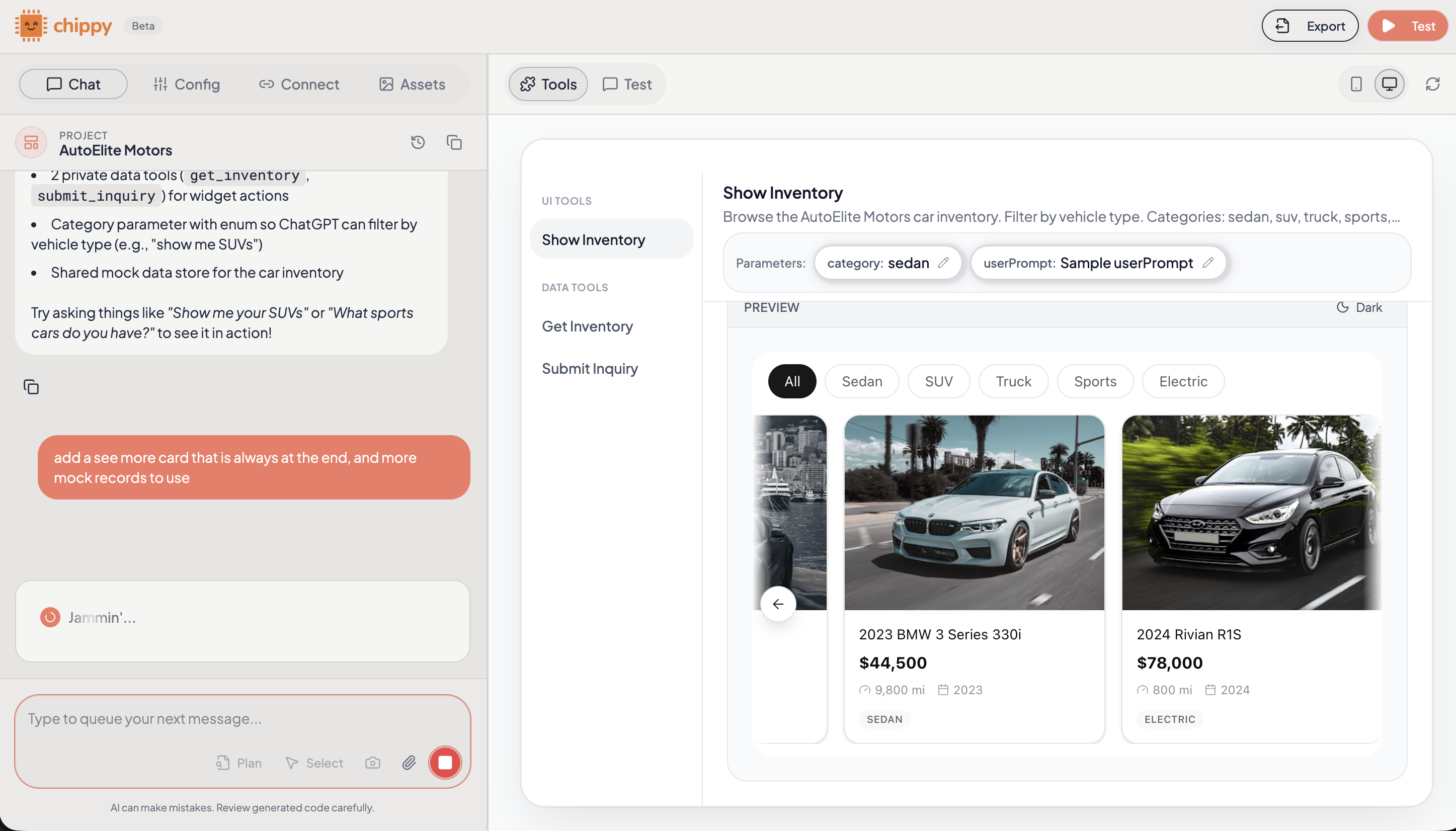
Task: Click the 2023 BMW 3 Series car image
Action: point(975,513)
